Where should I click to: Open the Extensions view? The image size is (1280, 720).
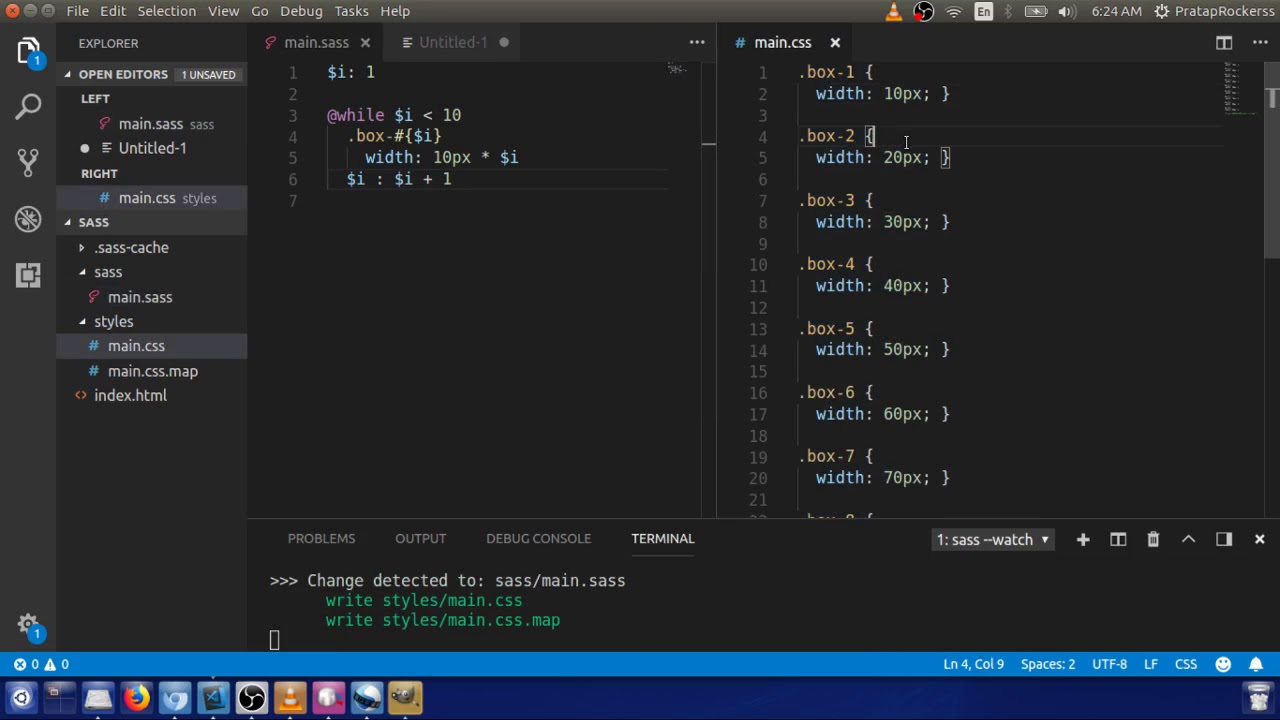click(x=28, y=274)
